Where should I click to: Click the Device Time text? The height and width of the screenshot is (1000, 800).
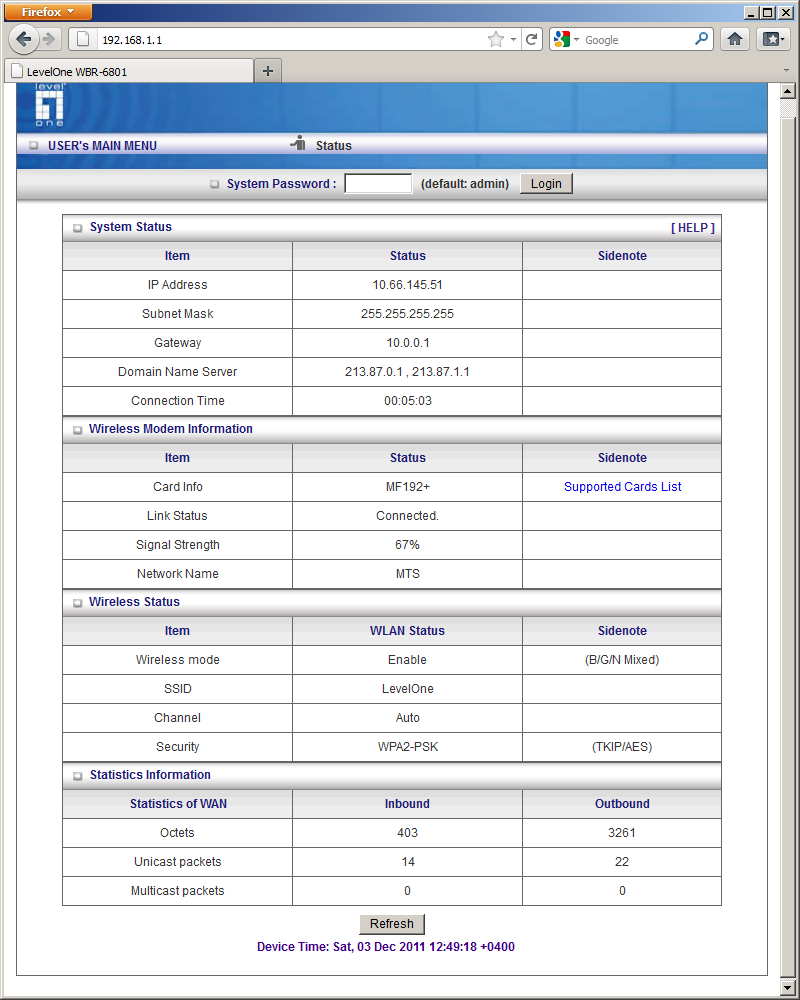(x=386, y=946)
